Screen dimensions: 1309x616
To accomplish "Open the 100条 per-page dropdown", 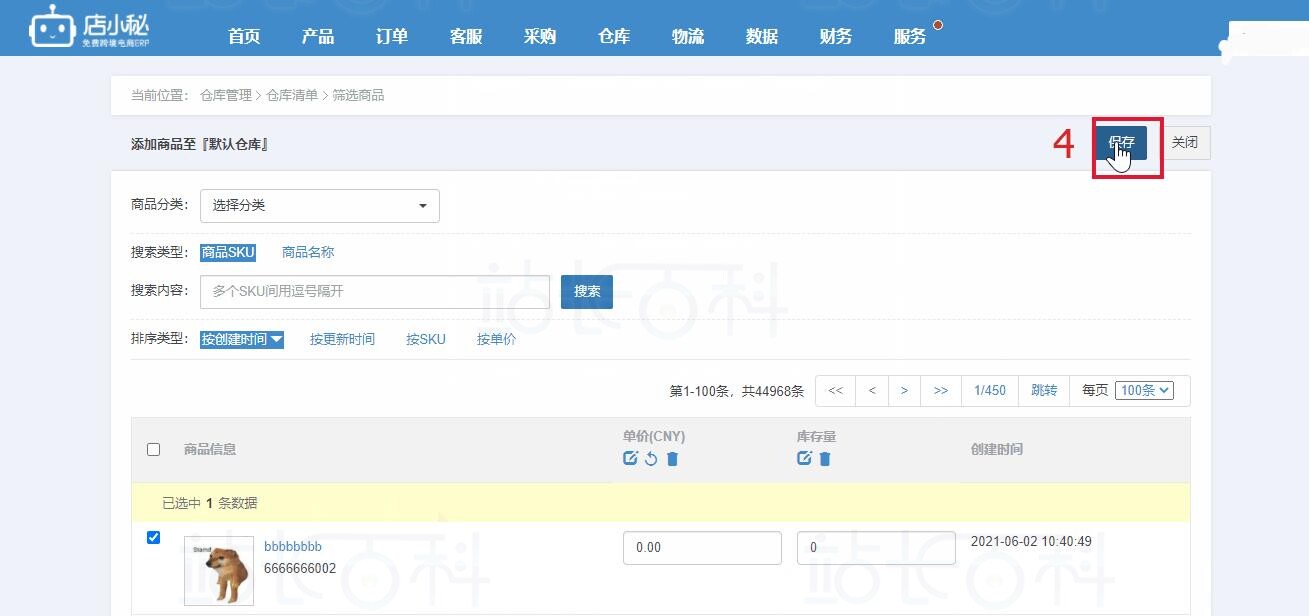I will [x=1145, y=390].
